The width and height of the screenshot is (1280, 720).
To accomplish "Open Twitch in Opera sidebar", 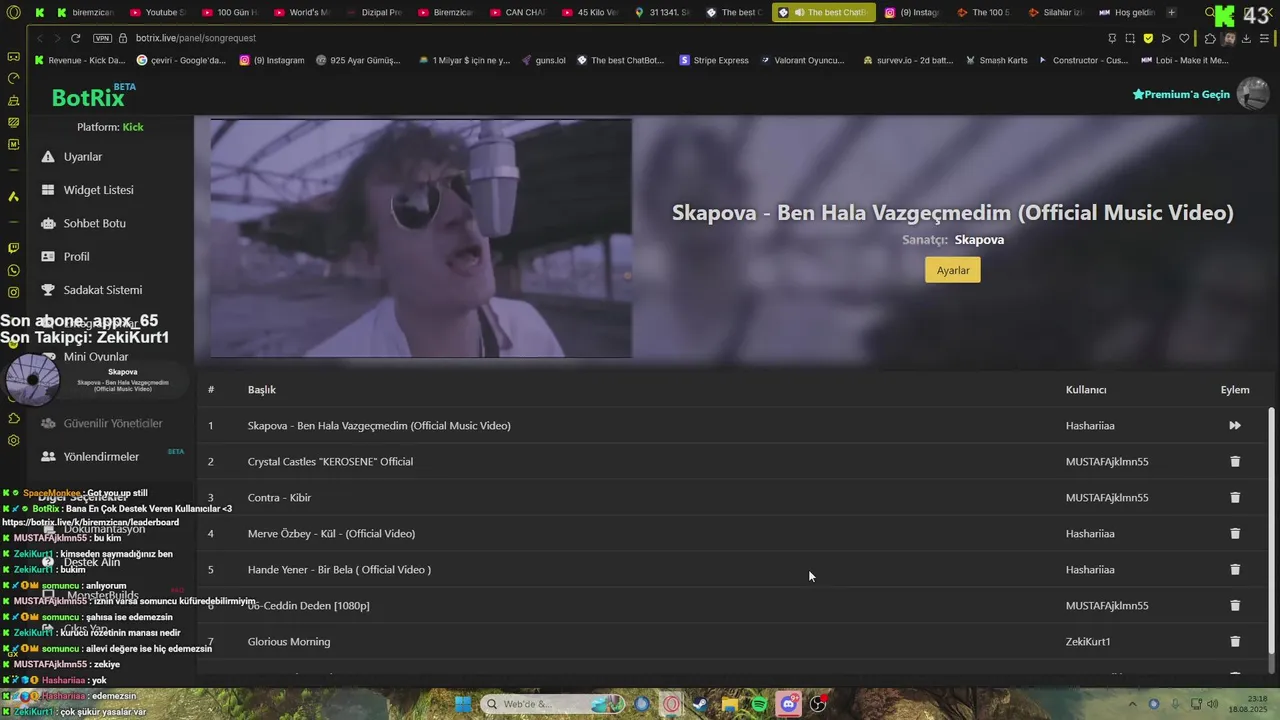I will (x=13, y=247).
